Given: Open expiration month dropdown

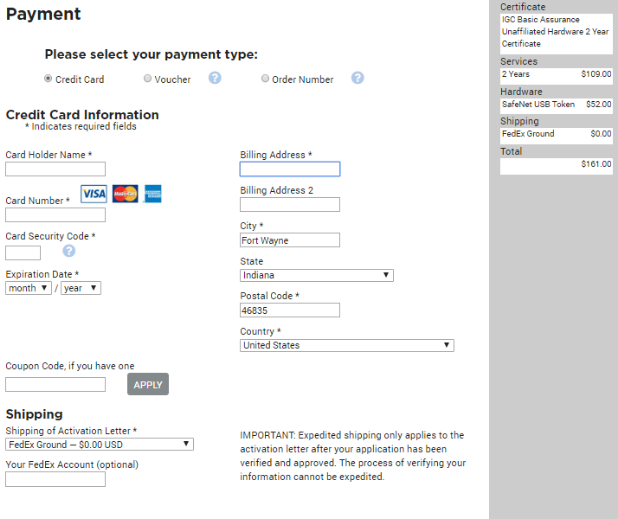Looking at the screenshot, I should tap(28, 288).
